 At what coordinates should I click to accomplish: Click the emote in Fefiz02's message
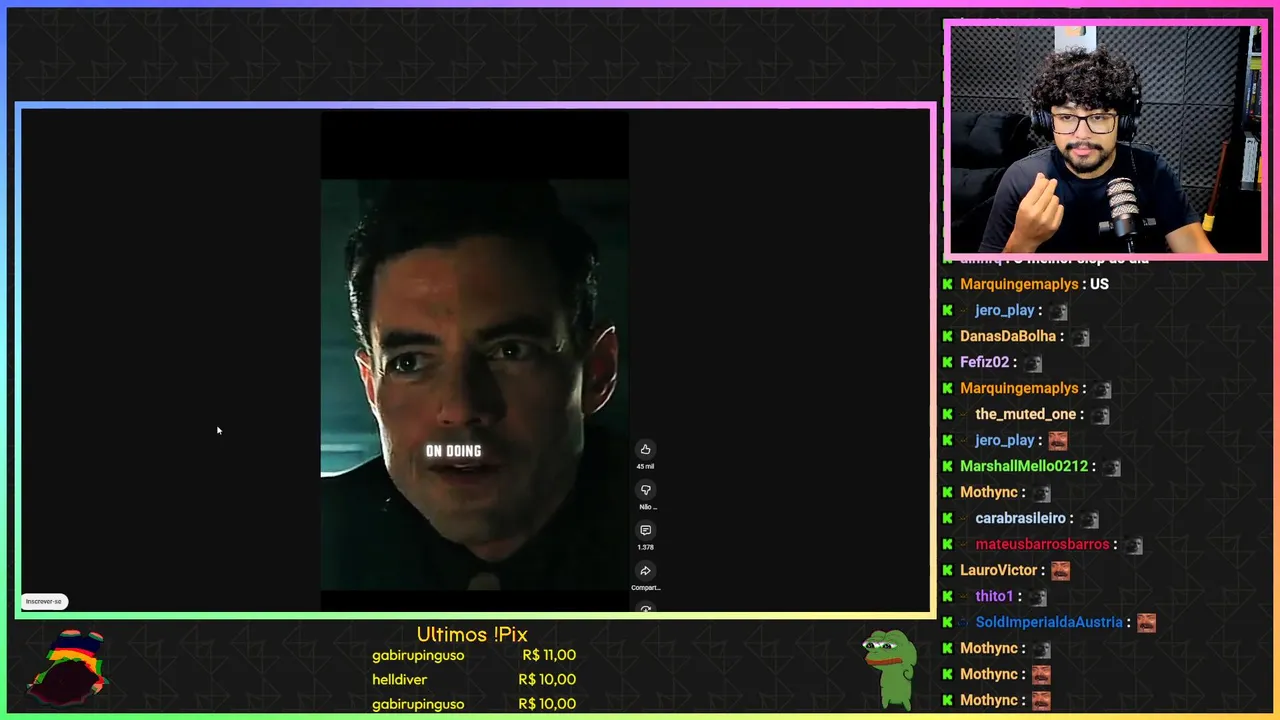click(1032, 363)
